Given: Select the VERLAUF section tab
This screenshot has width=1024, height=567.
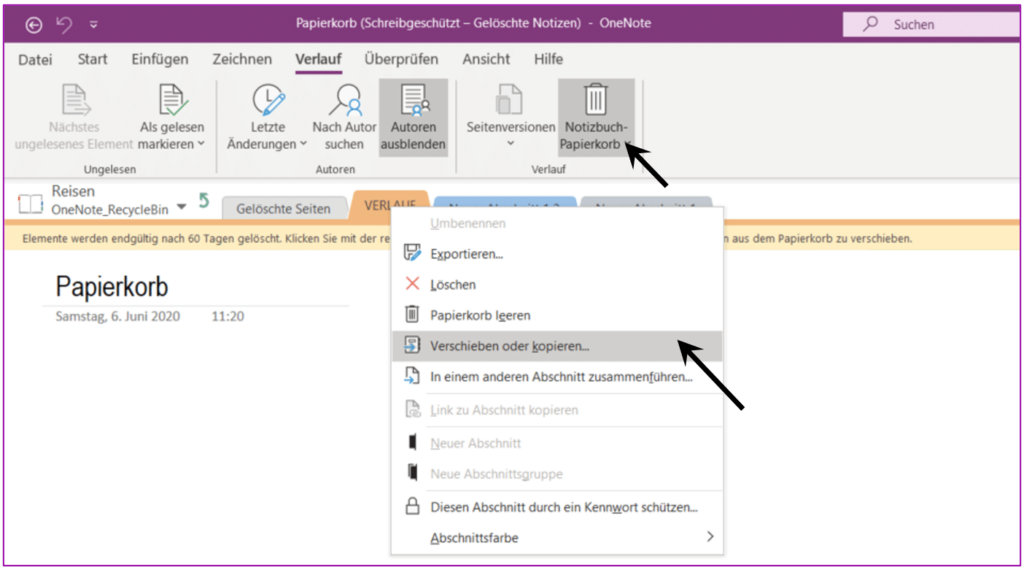Looking at the screenshot, I should (390, 205).
